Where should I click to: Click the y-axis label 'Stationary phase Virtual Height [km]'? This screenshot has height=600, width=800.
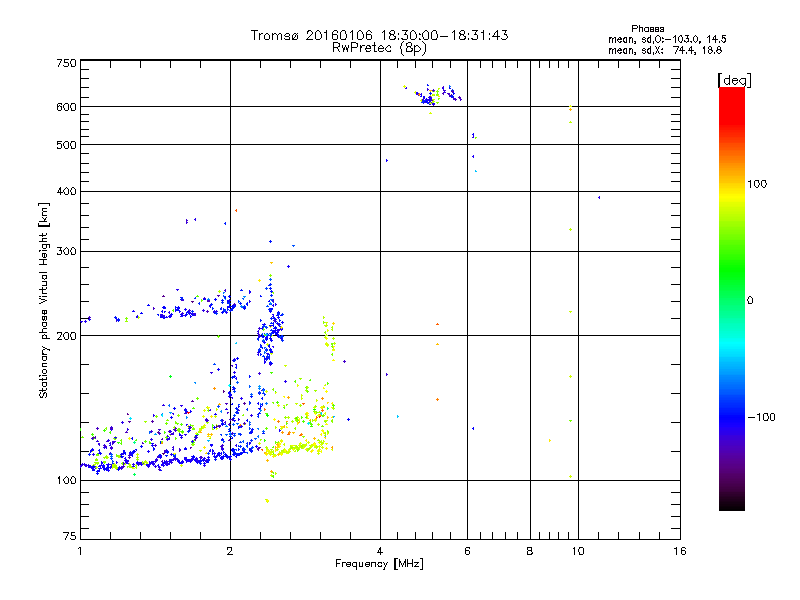tap(44, 301)
